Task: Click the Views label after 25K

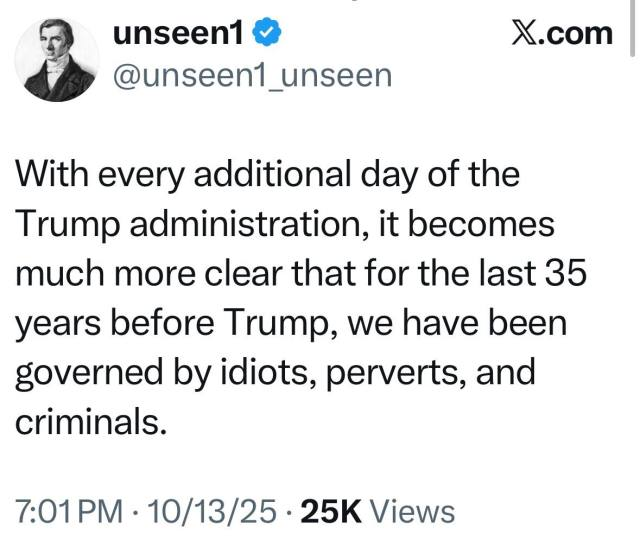Action: click(x=413, y=512)
